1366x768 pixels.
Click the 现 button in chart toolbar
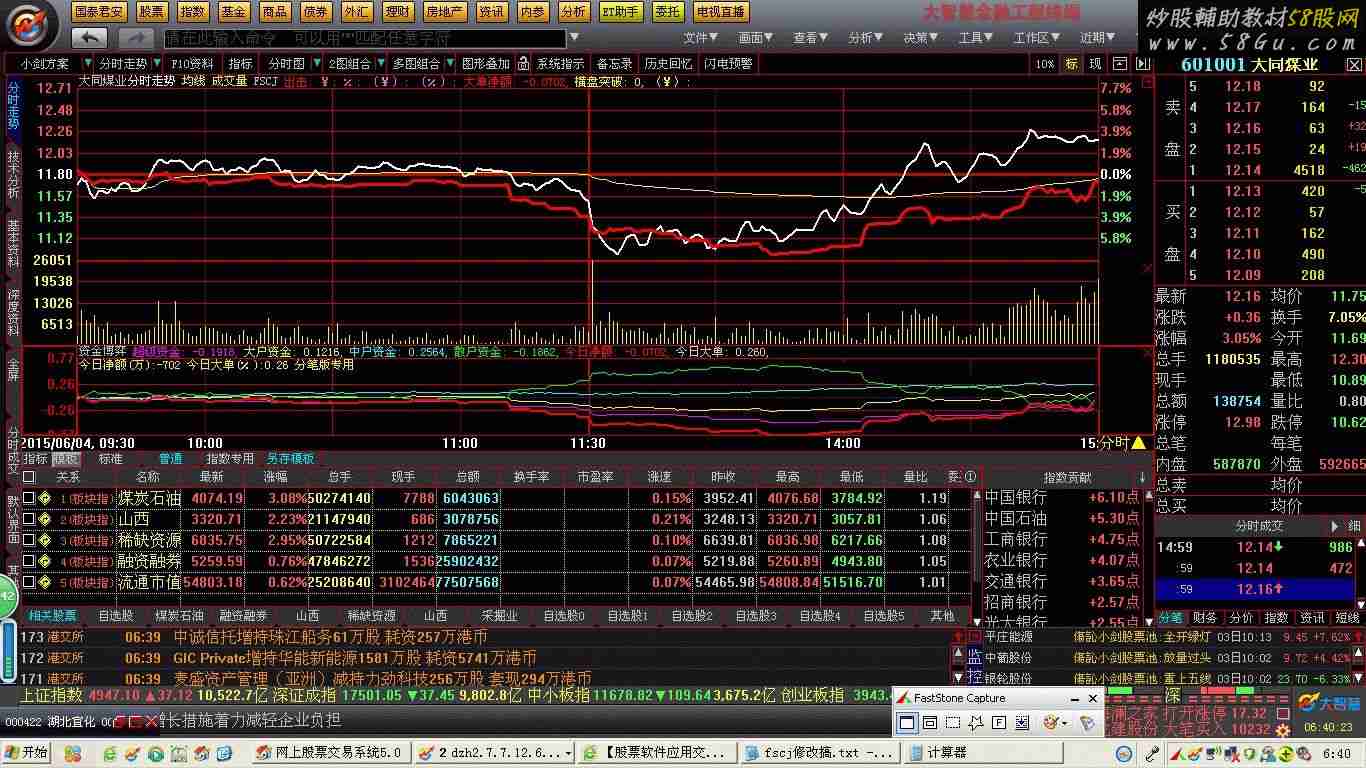tap(1095, 63)
